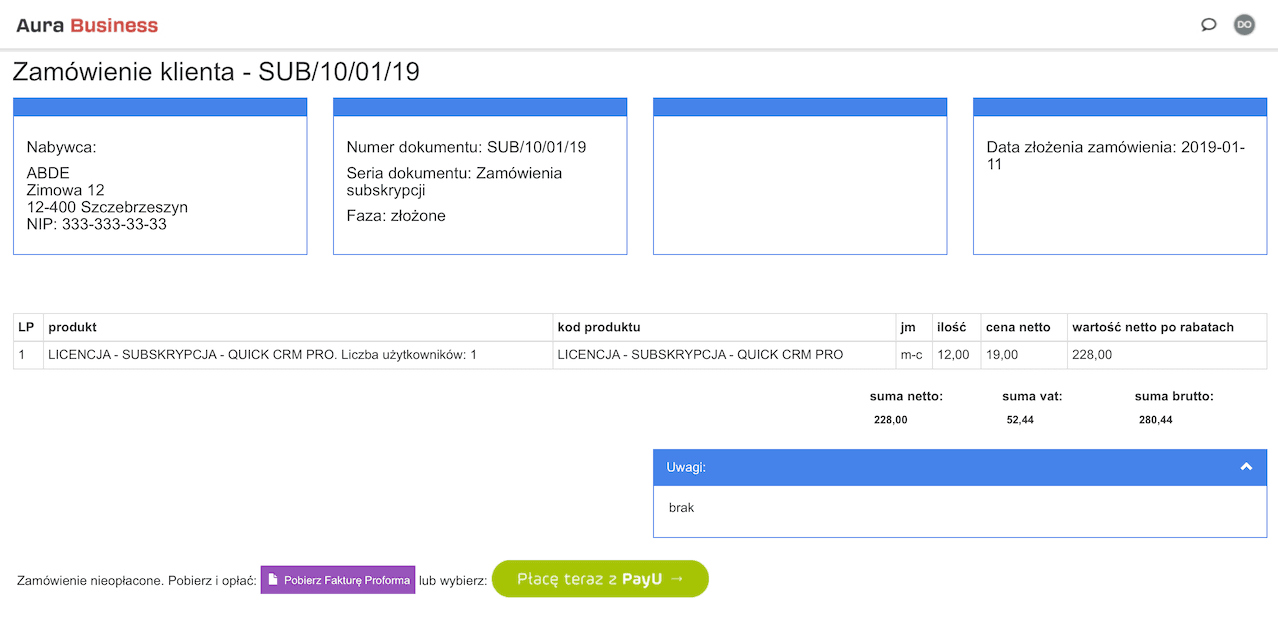Screen dimensions: 1278x624
Task: Click the remark text brak
Action: click(681, 508)
